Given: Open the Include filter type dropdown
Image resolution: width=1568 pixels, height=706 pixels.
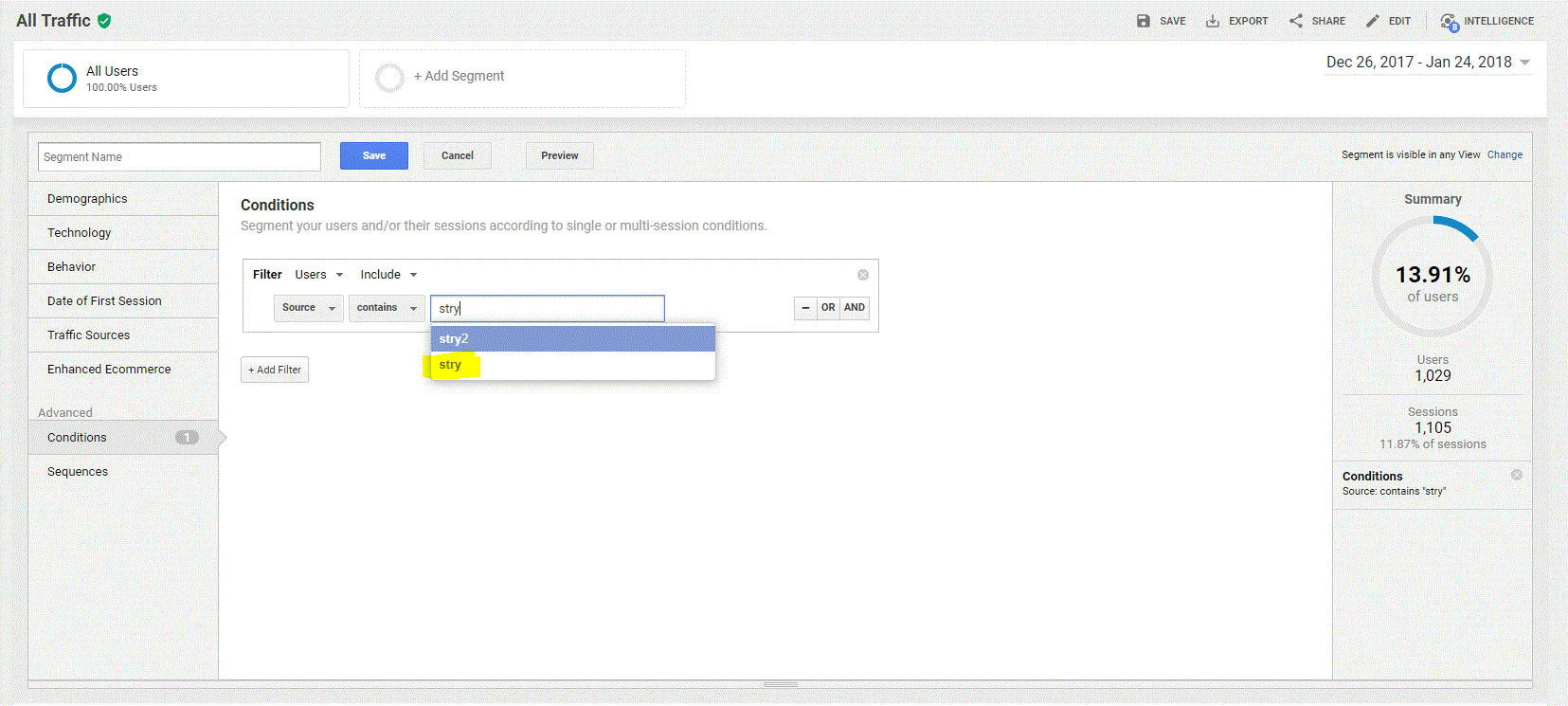Looking at the screenshot, I should pos(388,275).
